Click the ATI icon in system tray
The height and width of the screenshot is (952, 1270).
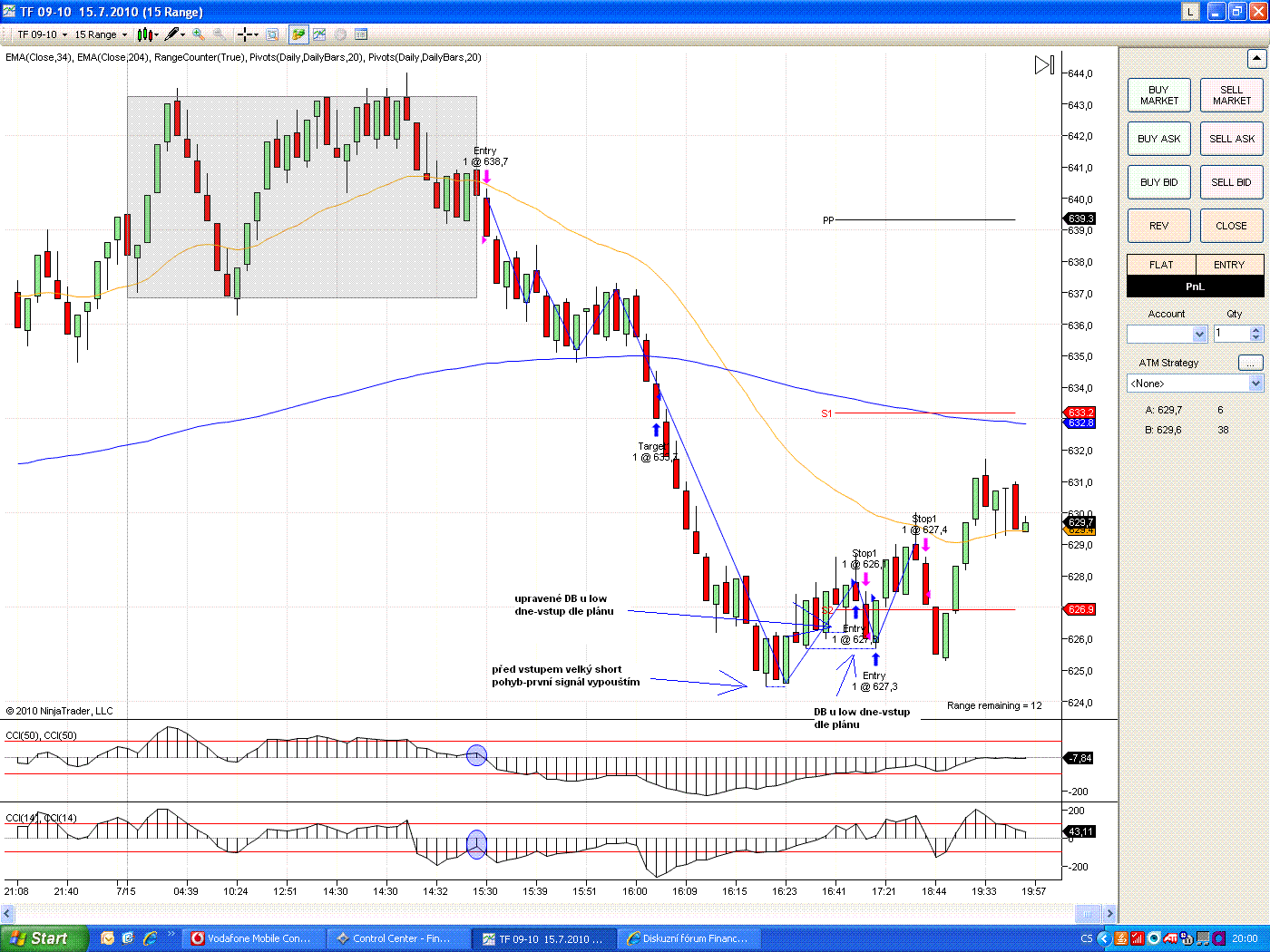click(x=1170, y=938)
